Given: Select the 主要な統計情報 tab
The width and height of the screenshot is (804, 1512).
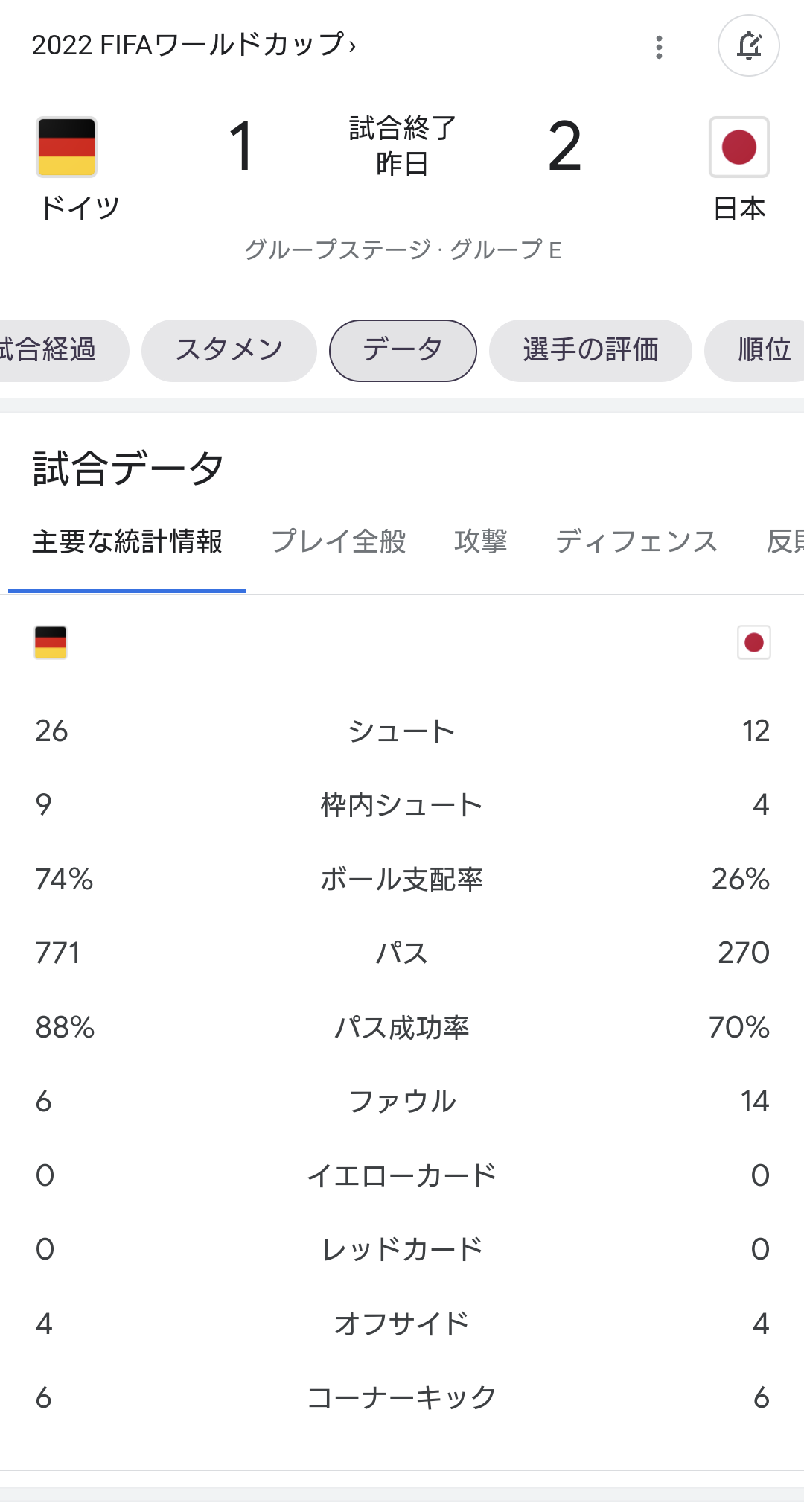Looking at the screenshot, I should click(x=127, y=541).
